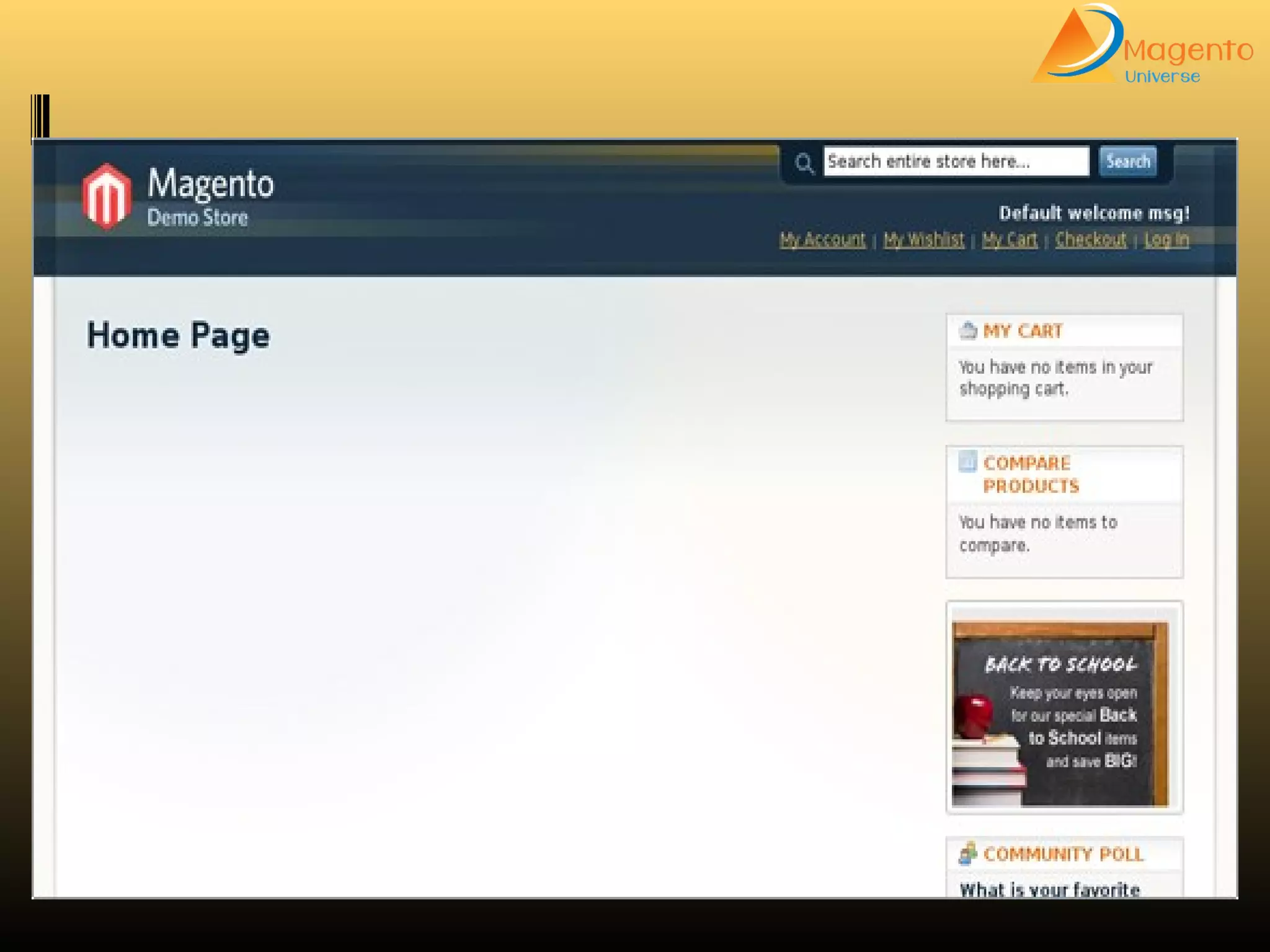Click the Home Page heading
The width and height of the screenshot is (1270, 952).
coord(179,335)
